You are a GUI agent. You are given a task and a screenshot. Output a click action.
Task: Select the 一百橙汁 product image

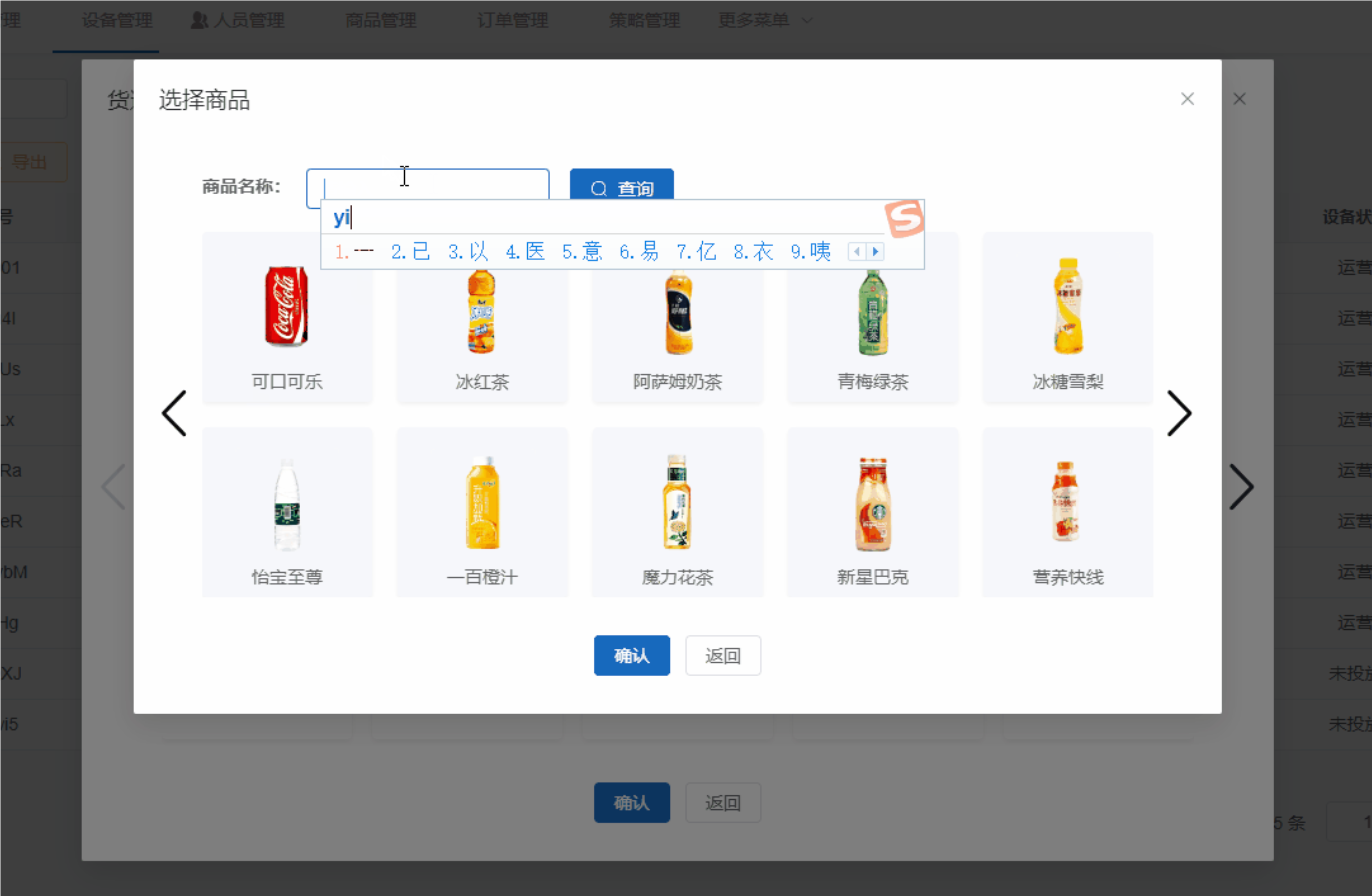pos(482,503)
